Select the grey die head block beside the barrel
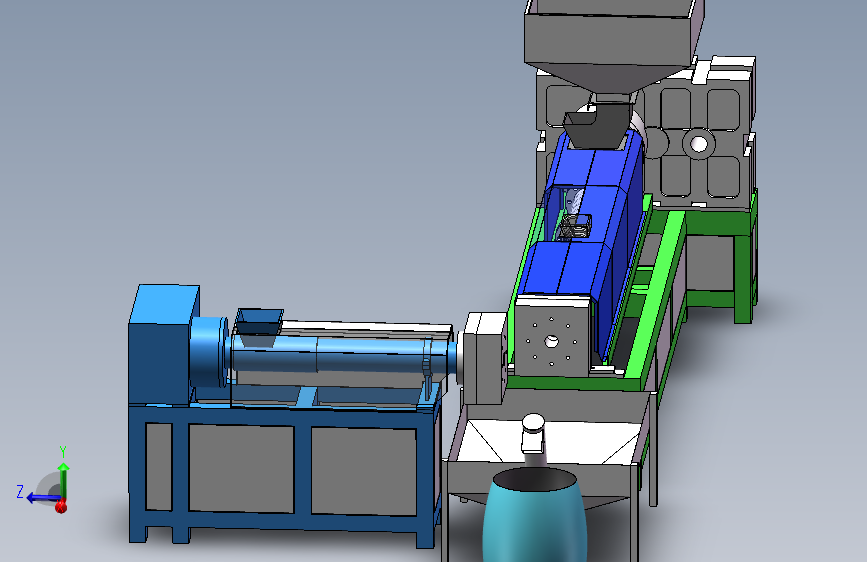 [485, 357]
